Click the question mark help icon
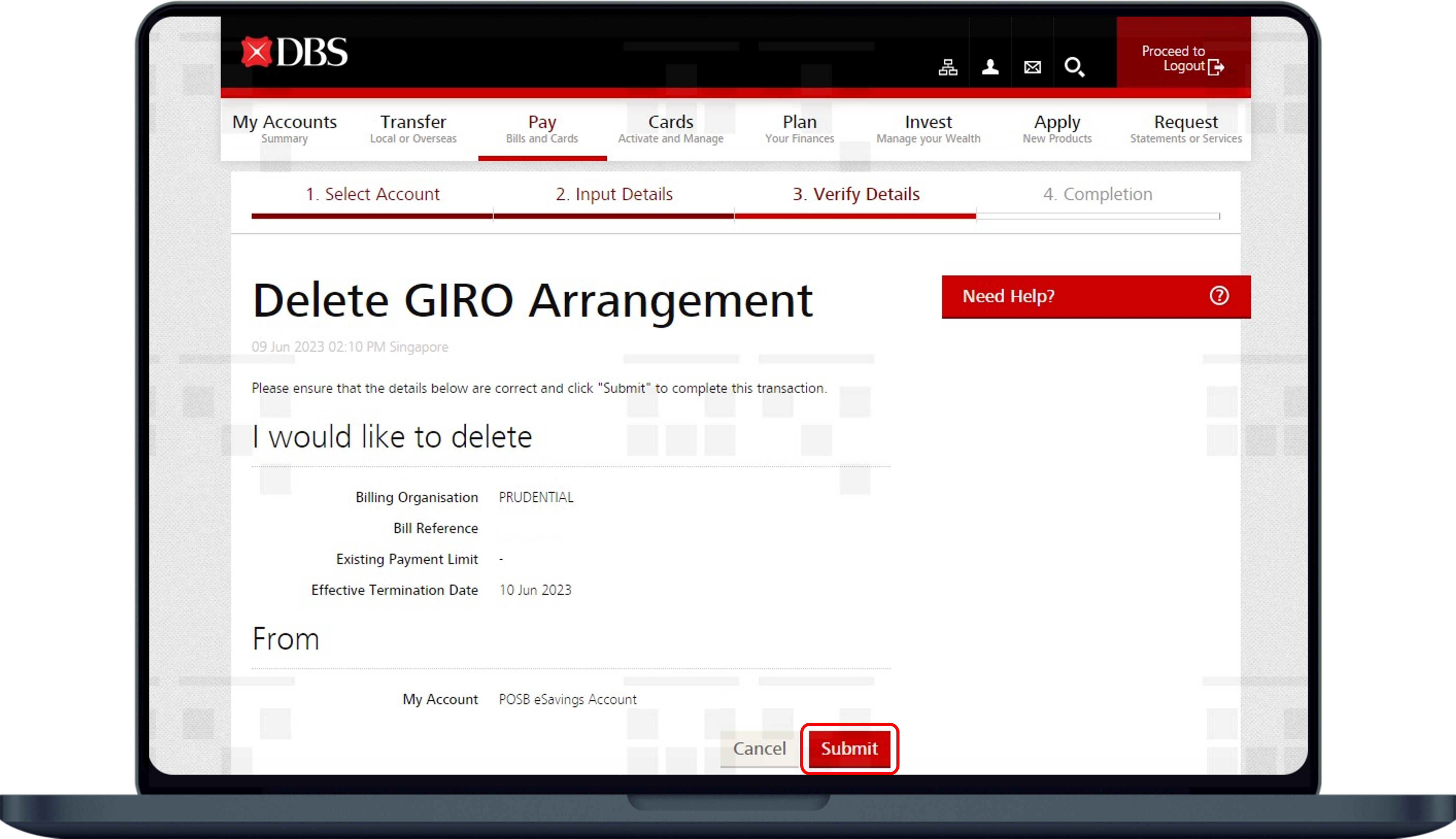Viewport: 1456px width, 839px height. (x=1219, y=296)
